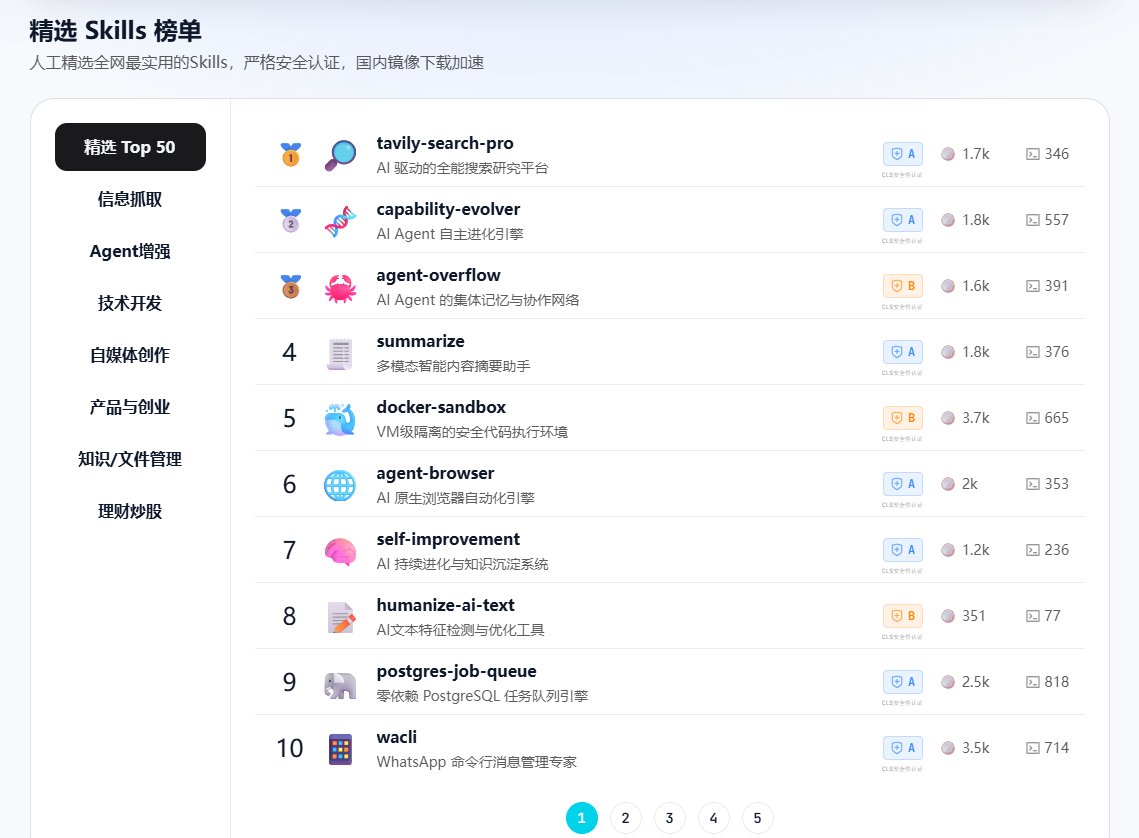Go to page 3 of the list
This screenshot has width=1139, height=838.
(669, 817)
